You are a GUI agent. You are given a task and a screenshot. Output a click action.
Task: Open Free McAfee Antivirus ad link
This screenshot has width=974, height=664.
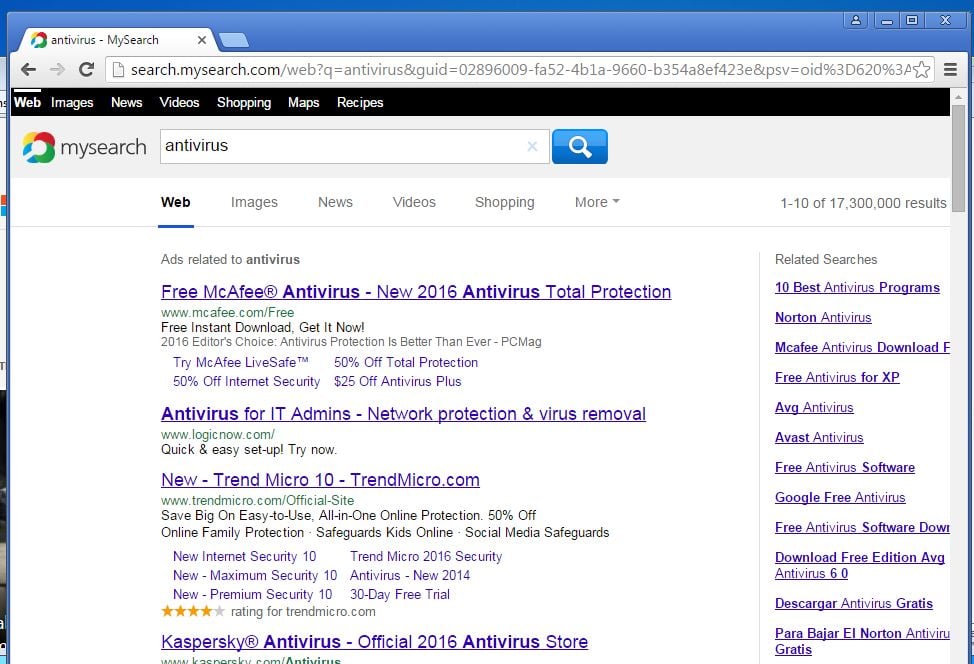416,291
